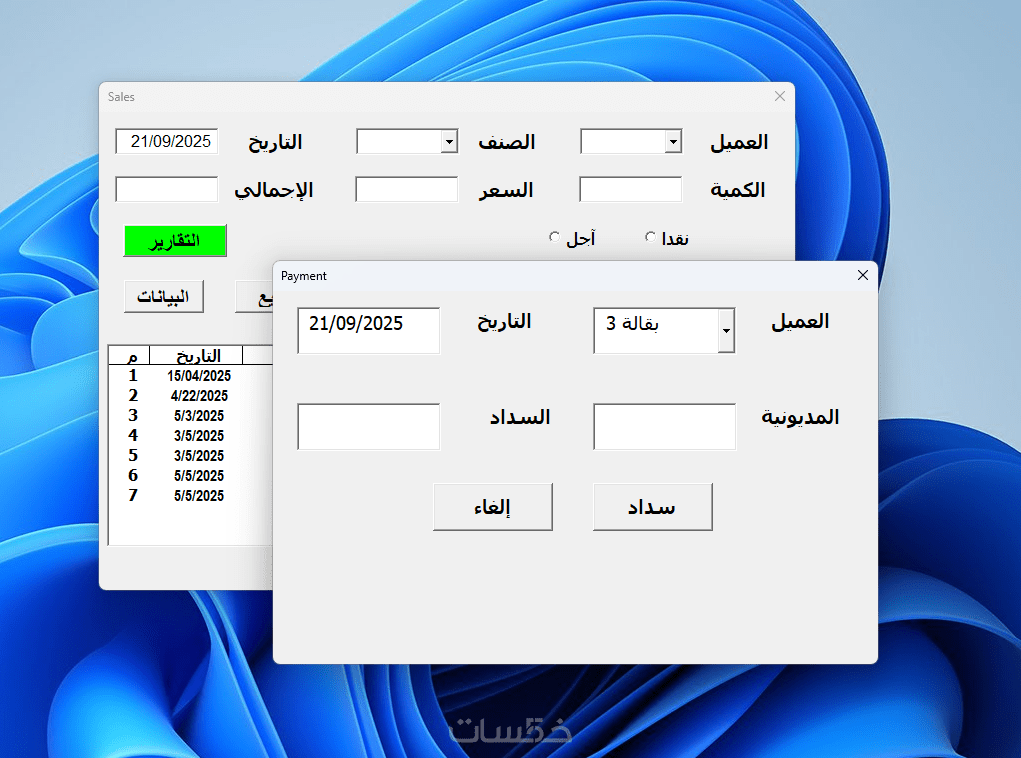The width and height of the screenshot is (1021, 758).
Task: Click the السعر price field
Action: tap(407, 190)
